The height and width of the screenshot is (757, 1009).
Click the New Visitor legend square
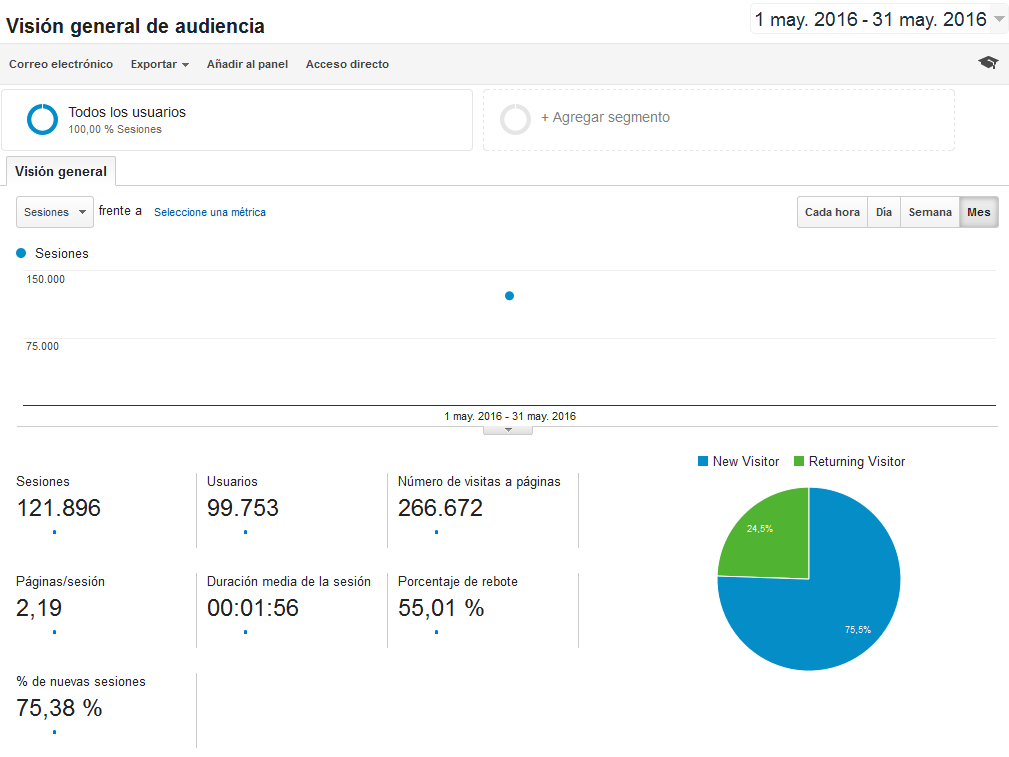[703, 461]
